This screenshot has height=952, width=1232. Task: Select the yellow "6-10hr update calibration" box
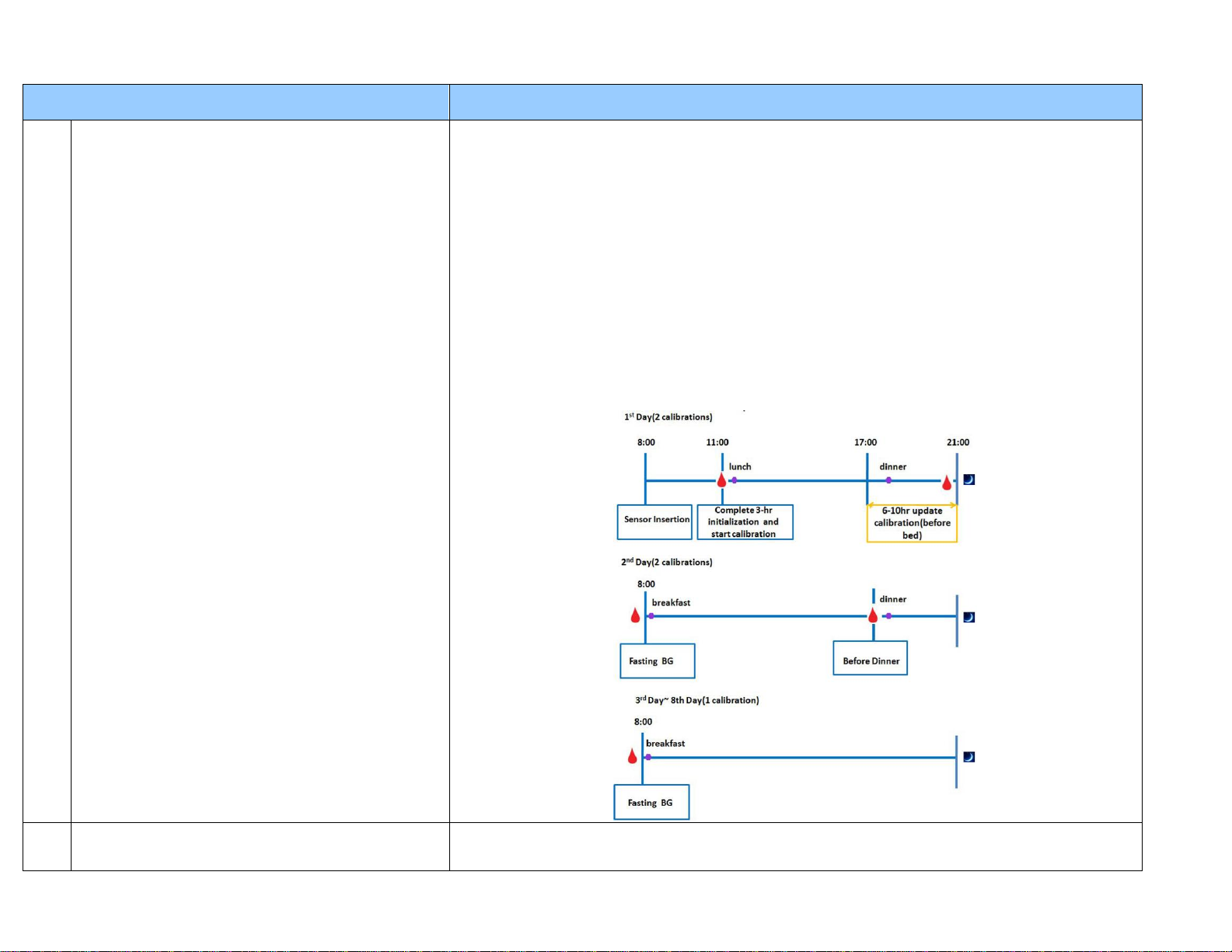pyautogui.click(x=912, y=523)
